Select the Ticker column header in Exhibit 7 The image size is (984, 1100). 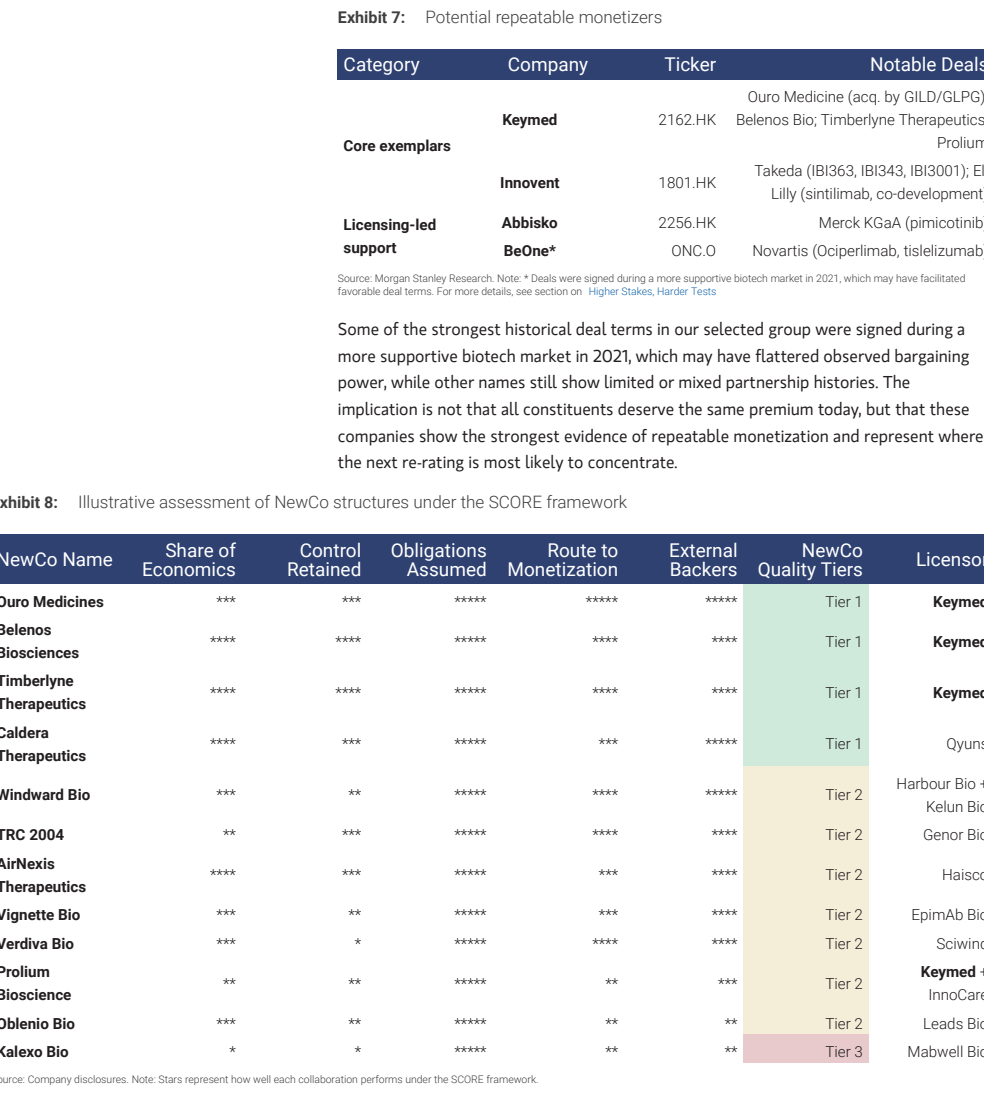coord(690,65)
